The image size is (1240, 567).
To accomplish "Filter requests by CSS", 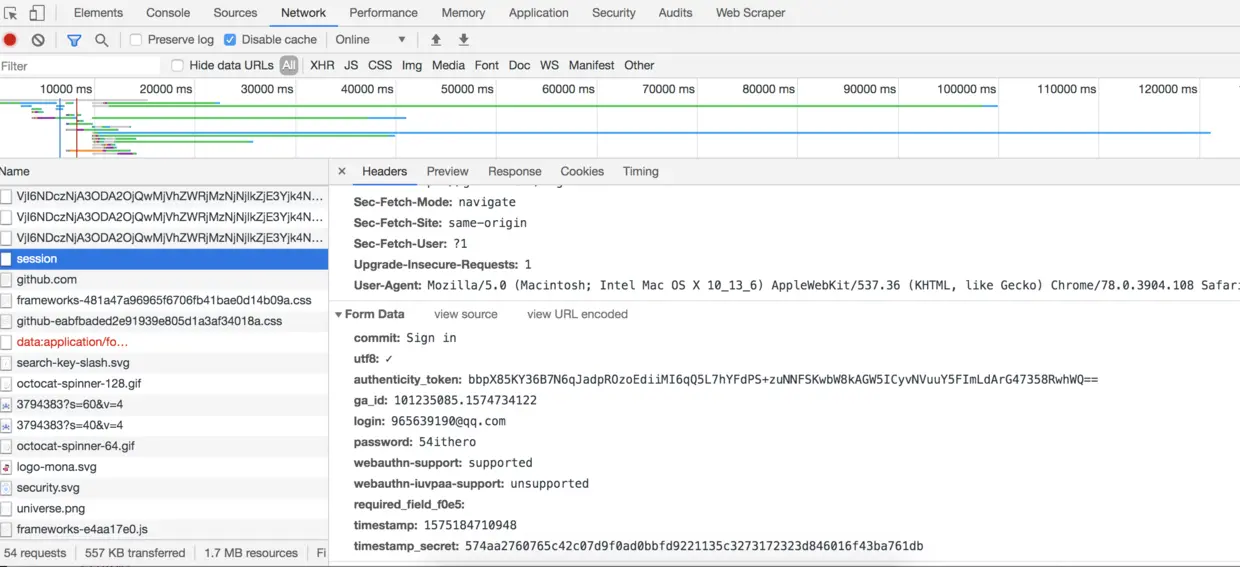I will pos(380,66).
